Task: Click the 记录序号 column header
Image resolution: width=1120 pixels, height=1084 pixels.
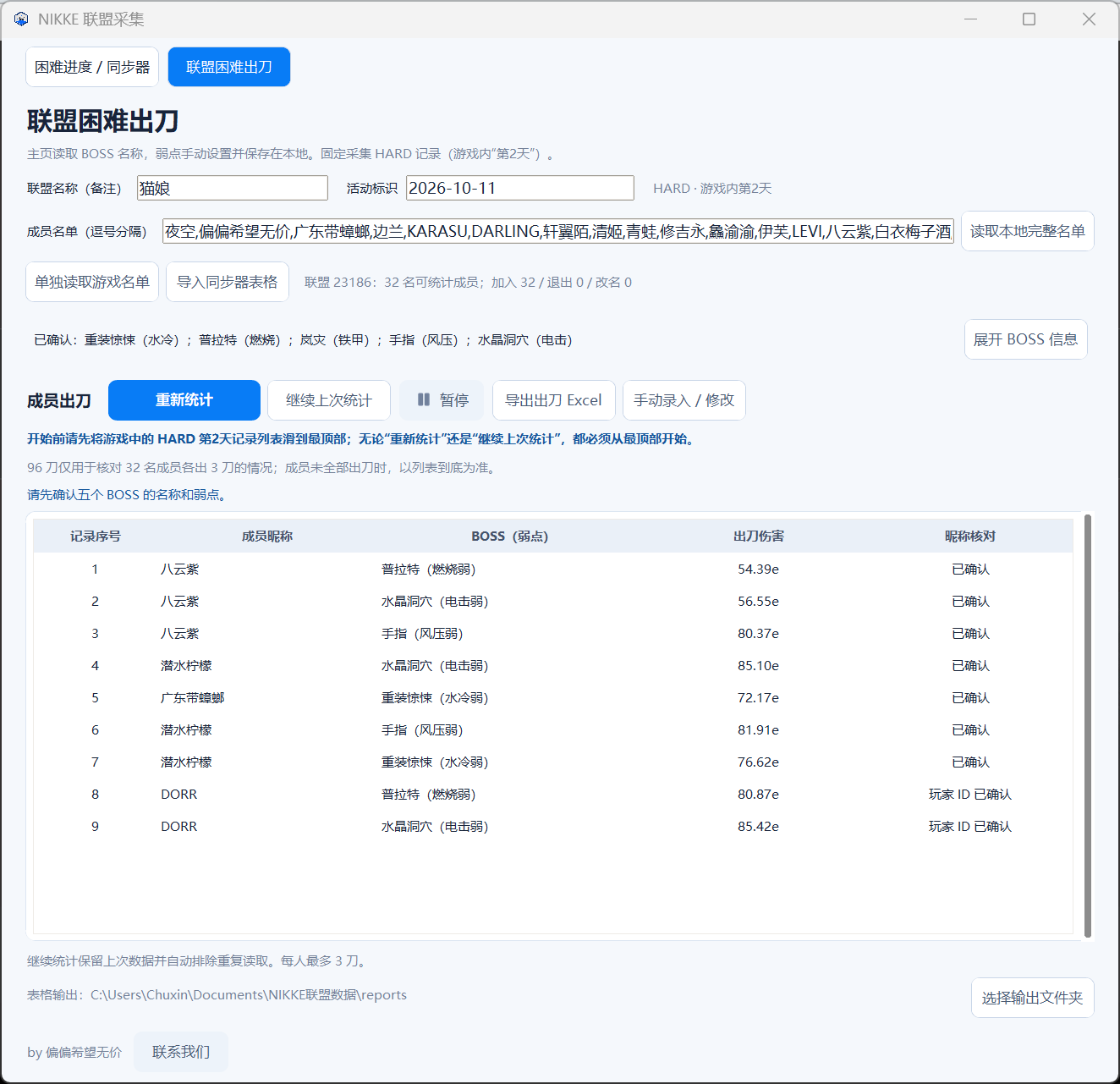Action: (x=95, y=536)
